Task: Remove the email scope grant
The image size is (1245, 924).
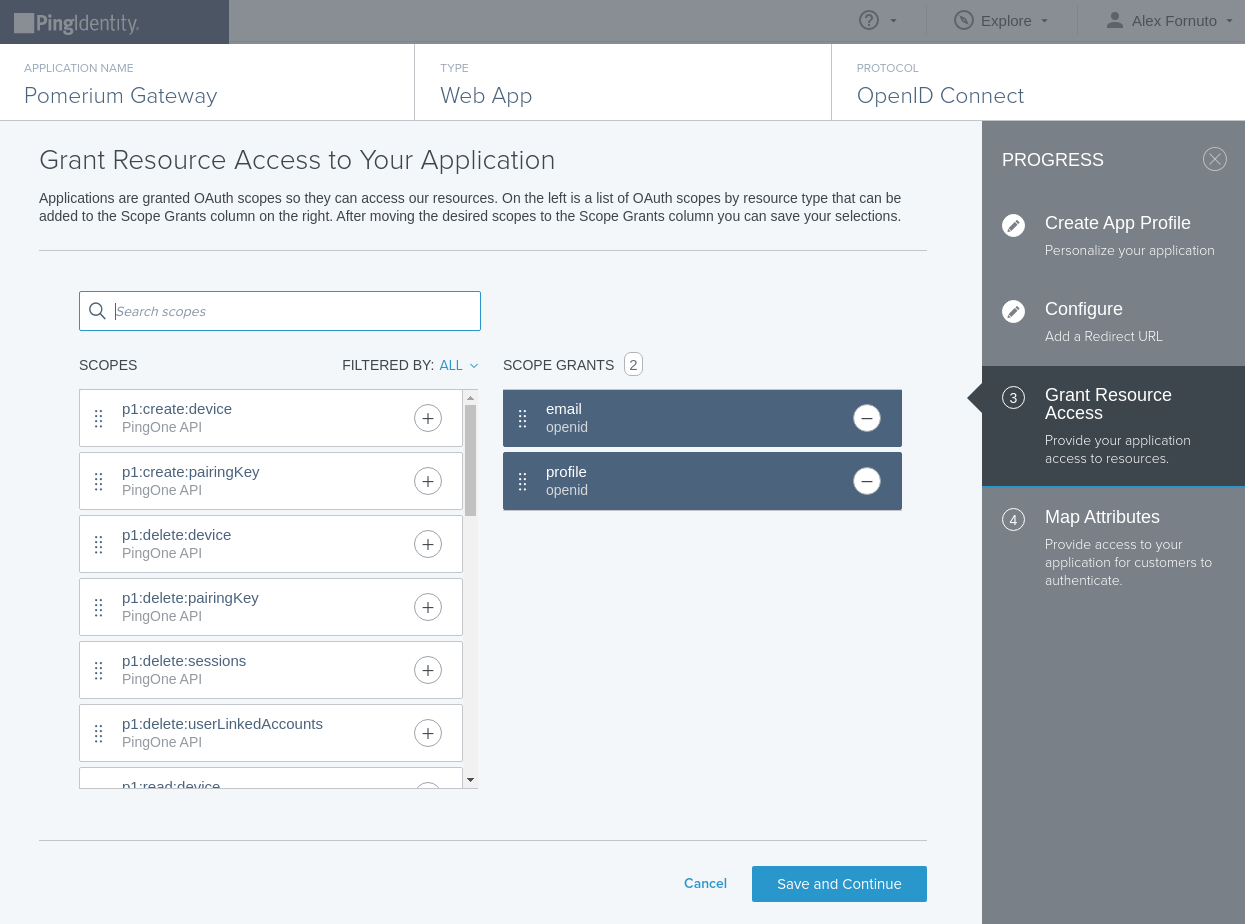Action: (x=867, y=418)
